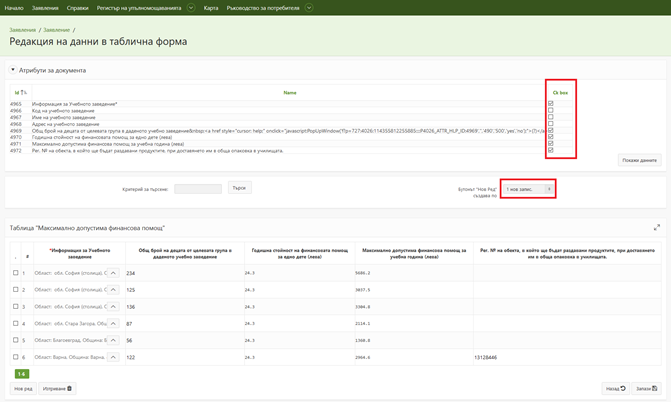The height and width of the screenshot is (402, 671).
Task: Select table row 1 checkbox
Action: point(16,273)
